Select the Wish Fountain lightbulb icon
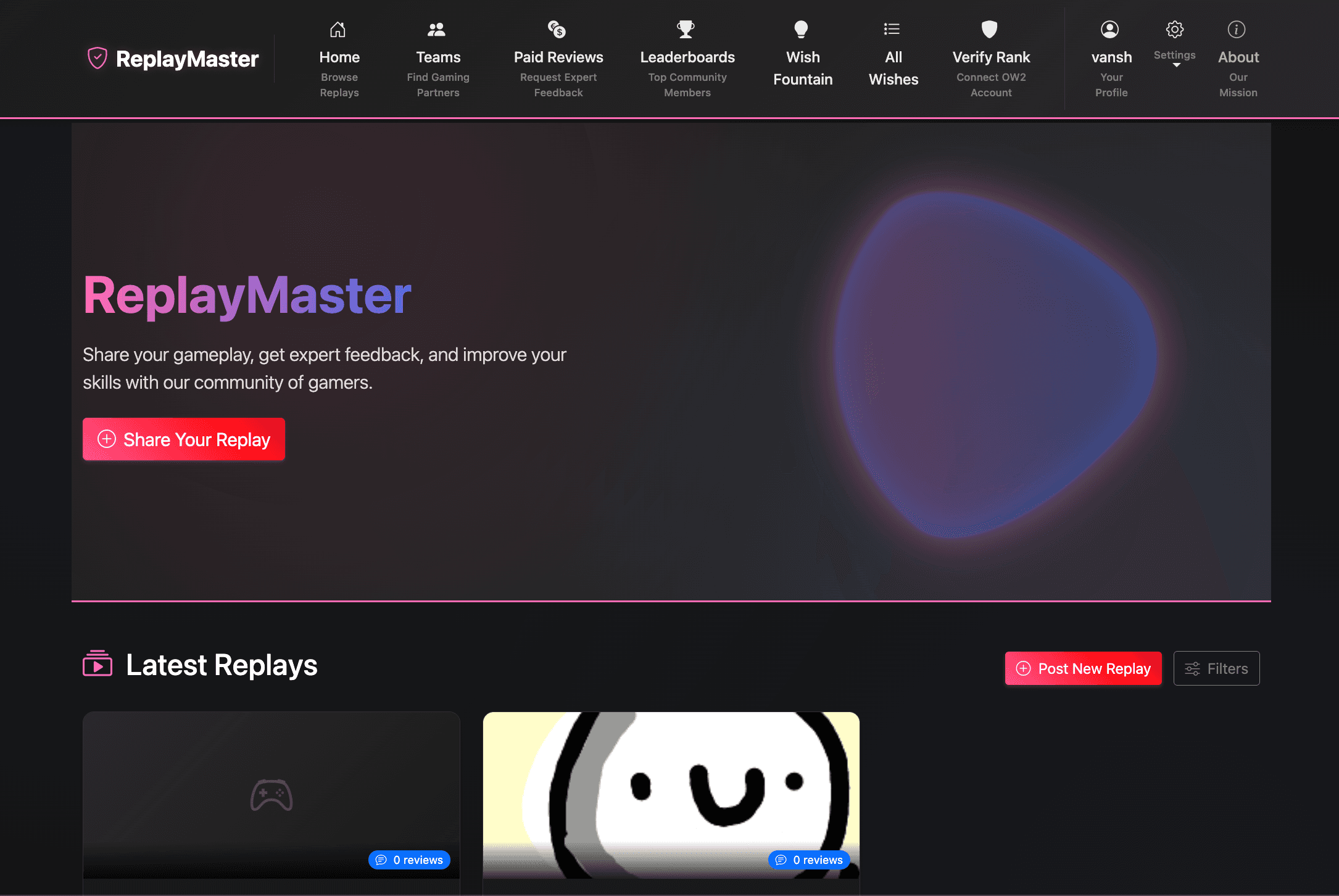Image resolution: width=1339 pixels, height=896 pixels. click(802, 29)
